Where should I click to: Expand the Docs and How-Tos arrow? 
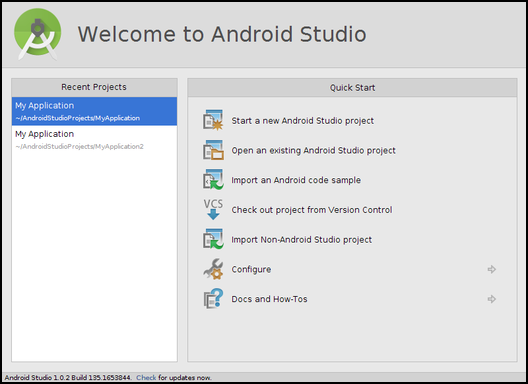click(x=492, y=299)
